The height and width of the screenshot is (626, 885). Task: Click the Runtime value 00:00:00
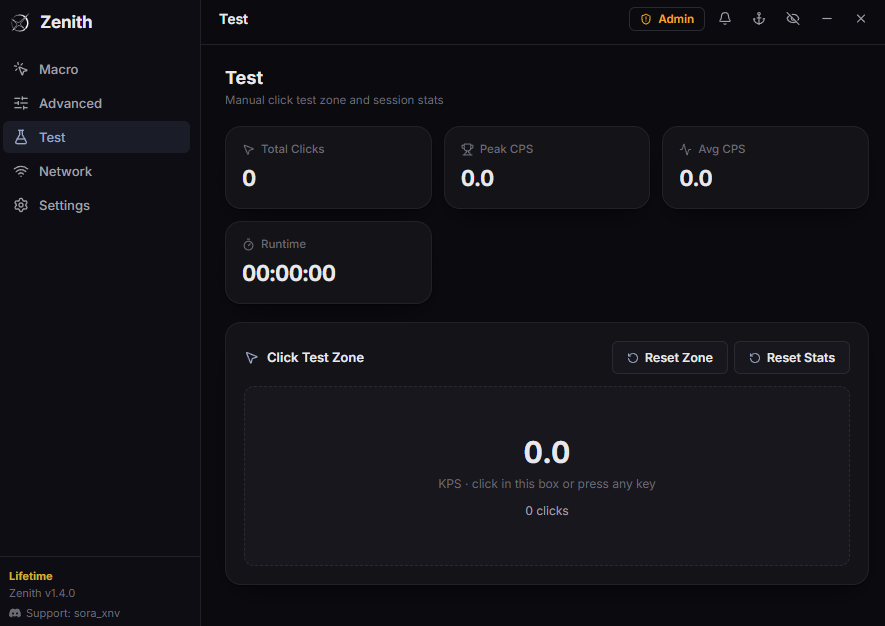click(289, 273)
